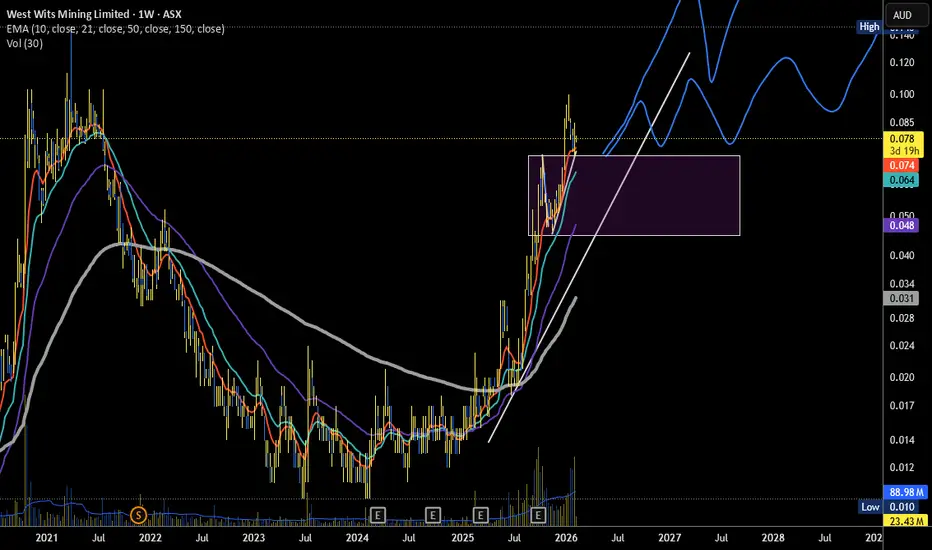Click the 0.012 price scale label
This screenshot has width=932, height=550.
point(902,467)
